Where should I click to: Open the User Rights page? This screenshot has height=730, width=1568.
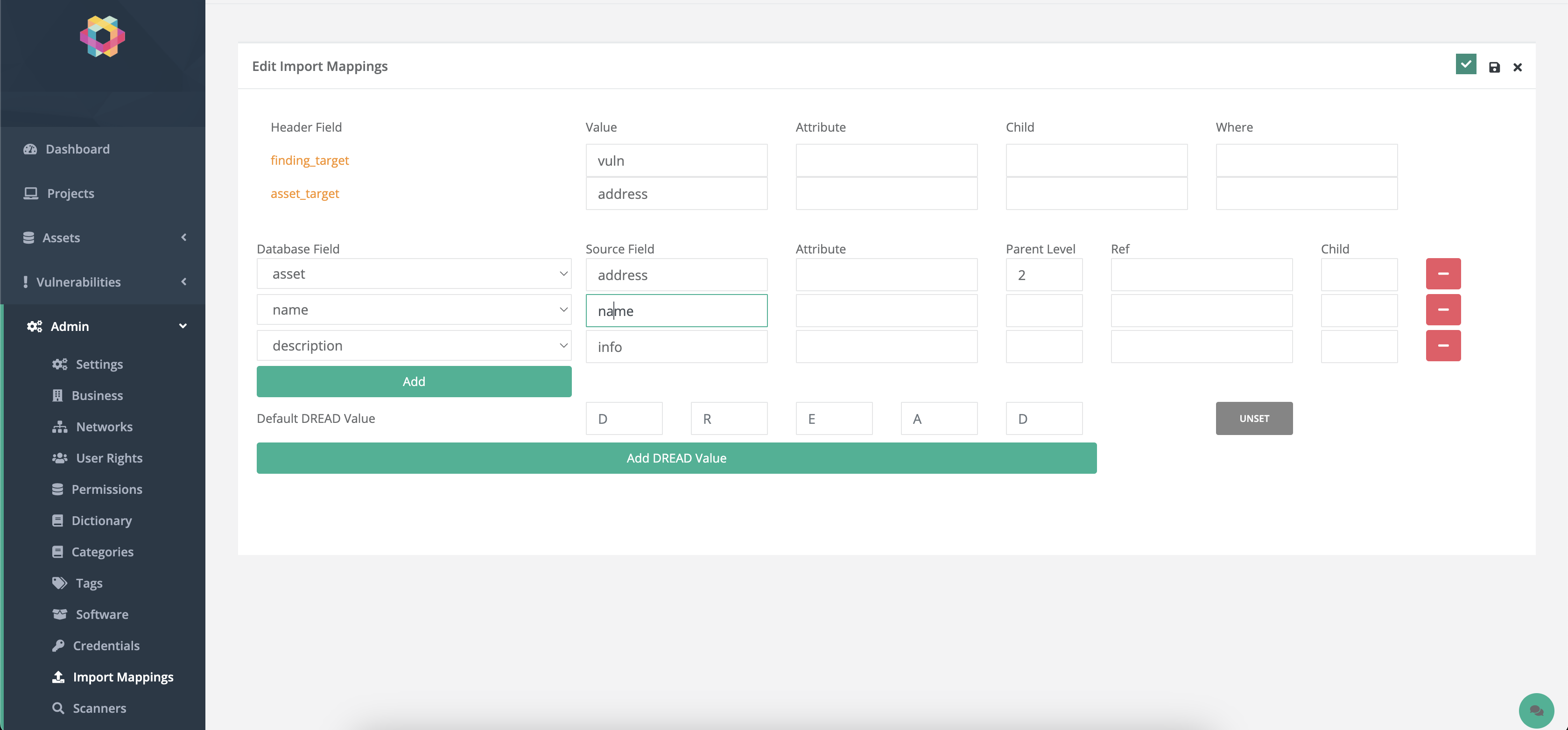click(109, 458)
